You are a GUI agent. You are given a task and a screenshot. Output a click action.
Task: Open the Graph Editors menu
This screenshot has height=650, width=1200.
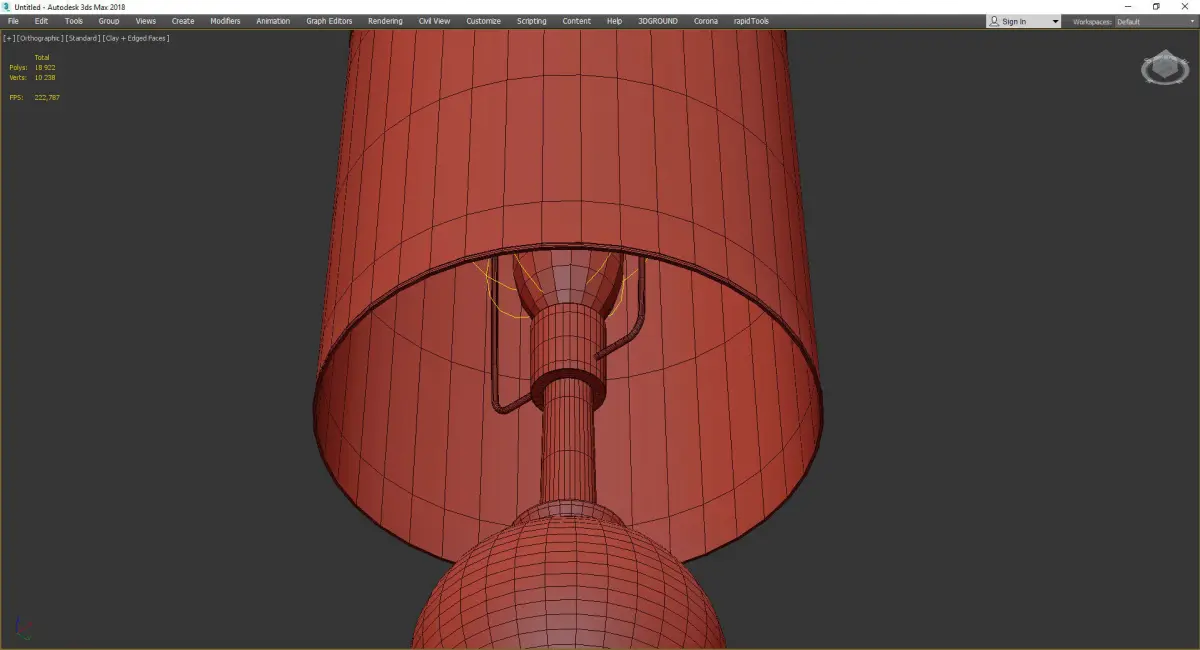[x=330, y=21]
